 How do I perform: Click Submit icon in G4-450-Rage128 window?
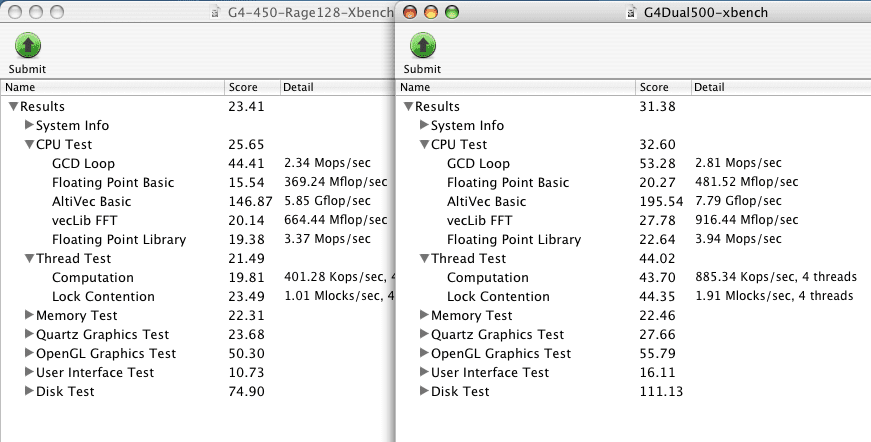(28, 46)
